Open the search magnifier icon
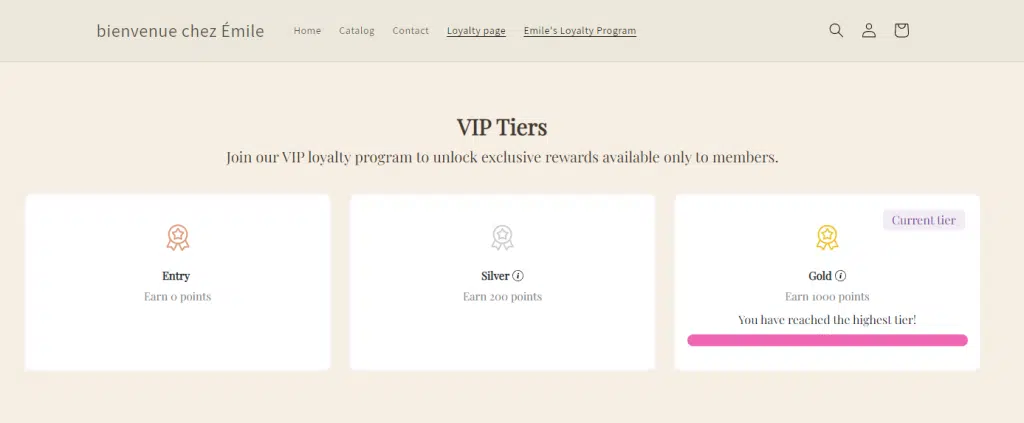1024x423 pixels. pos(836,31)
